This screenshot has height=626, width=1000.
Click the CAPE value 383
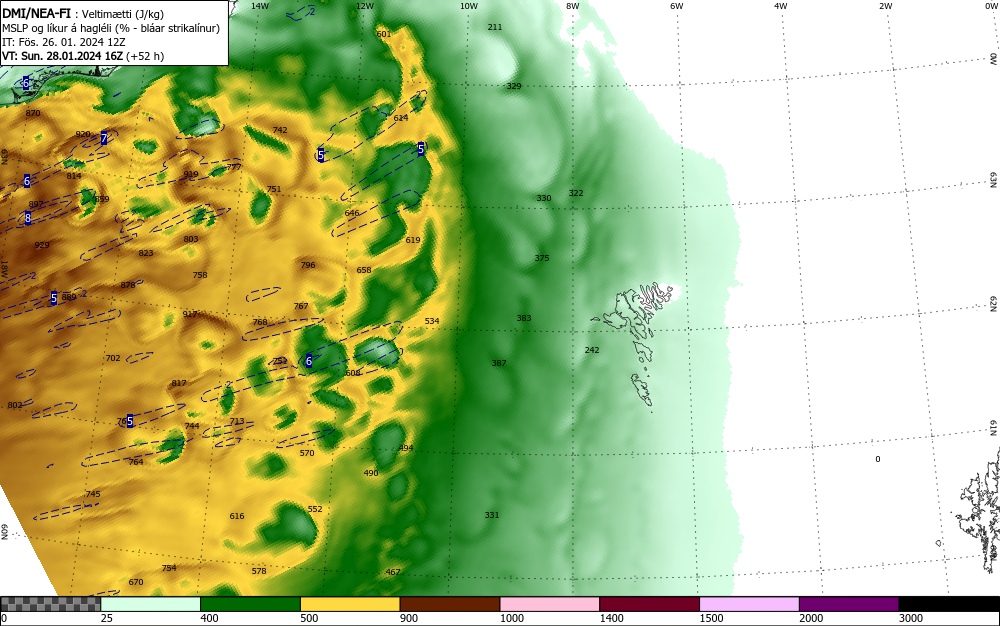click(524, 318)
